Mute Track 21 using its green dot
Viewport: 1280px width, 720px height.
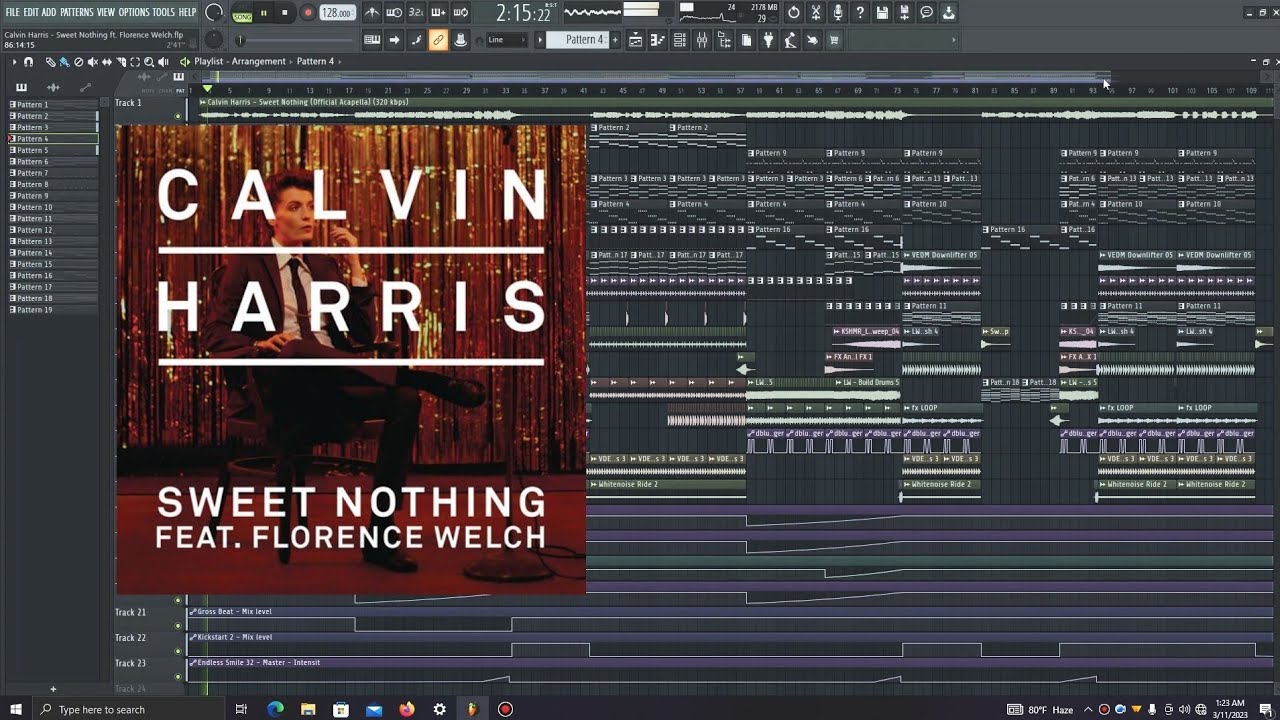(x=179, y=626)
